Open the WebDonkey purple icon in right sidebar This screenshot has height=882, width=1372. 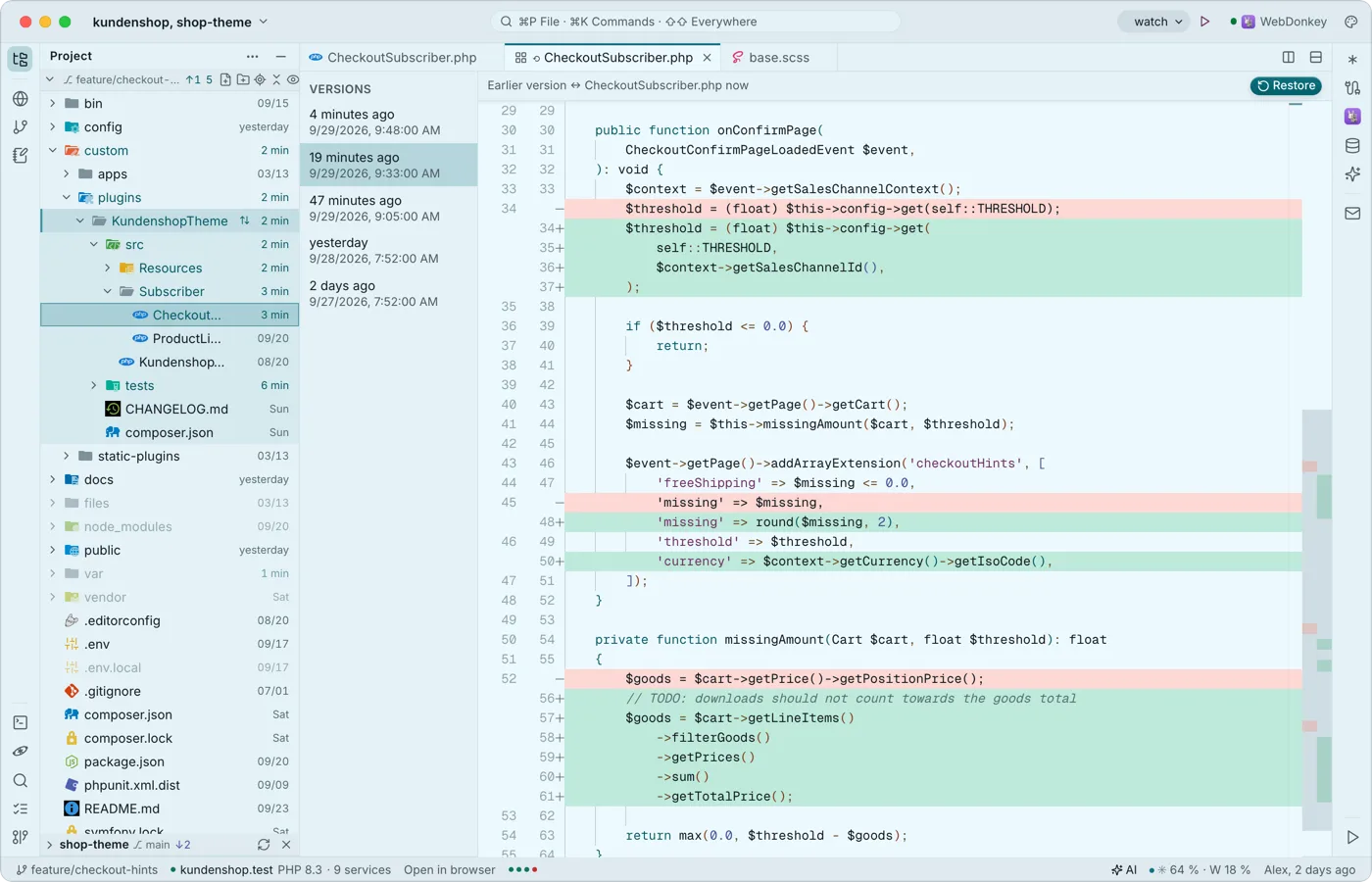[x=1352, y=117]
